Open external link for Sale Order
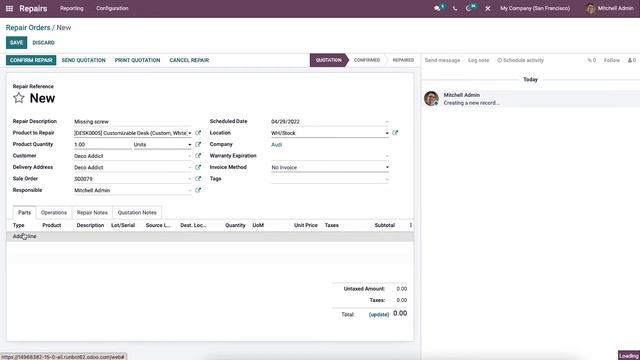Image resolution: width=640 pixels, height=360 pixels. coord(198,179)
